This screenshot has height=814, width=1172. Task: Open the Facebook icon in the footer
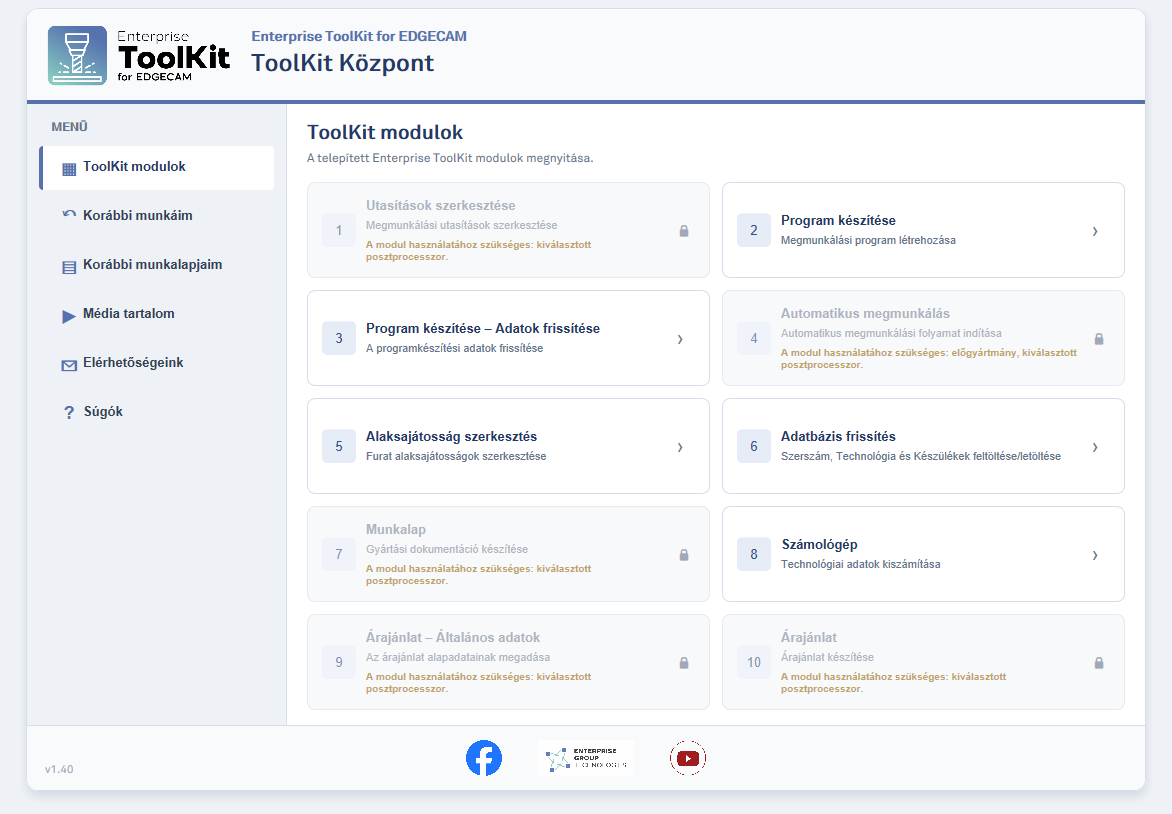point(484,758)
